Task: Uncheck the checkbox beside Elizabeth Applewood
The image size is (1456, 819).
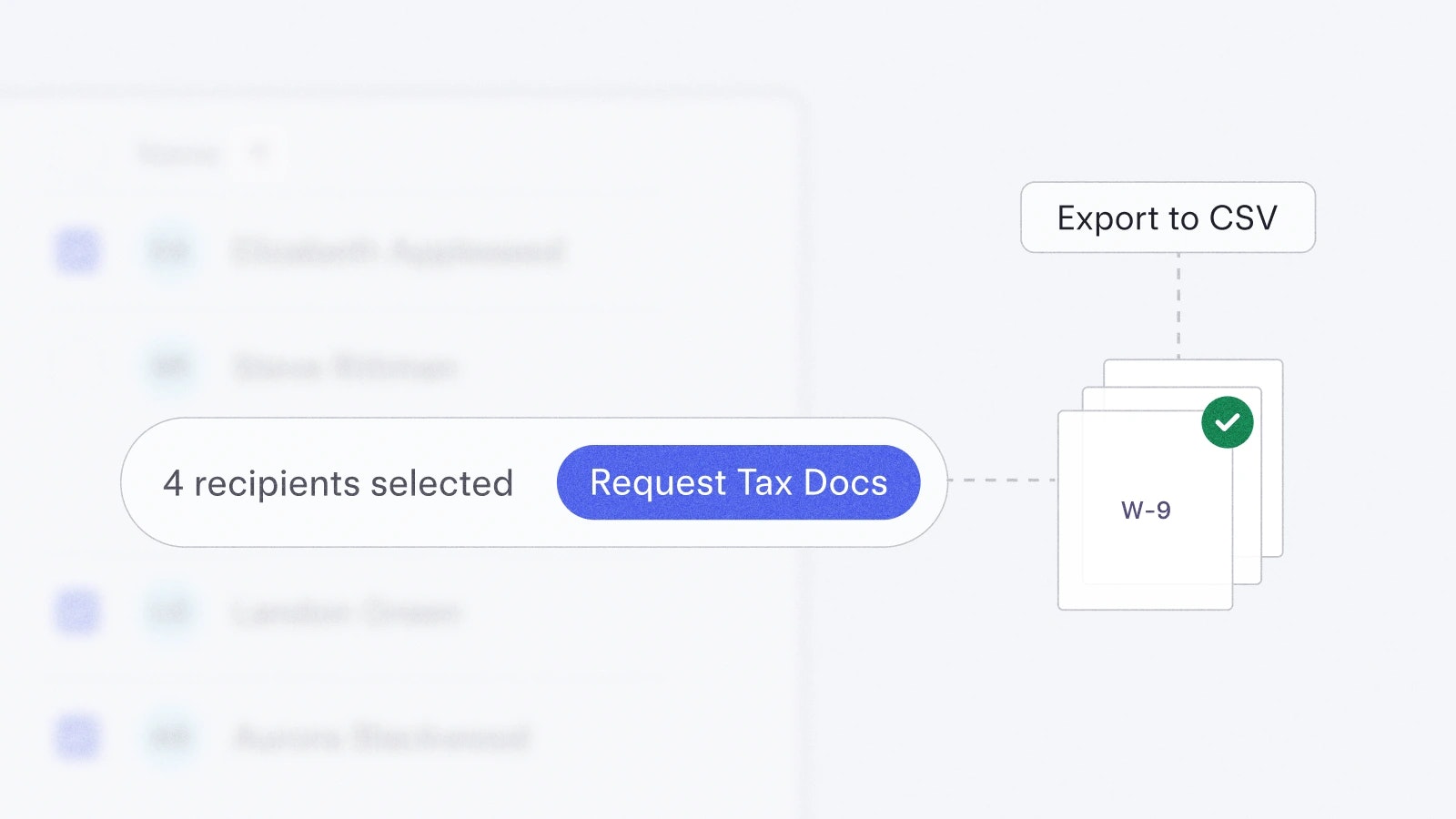Action: point(78,251)
